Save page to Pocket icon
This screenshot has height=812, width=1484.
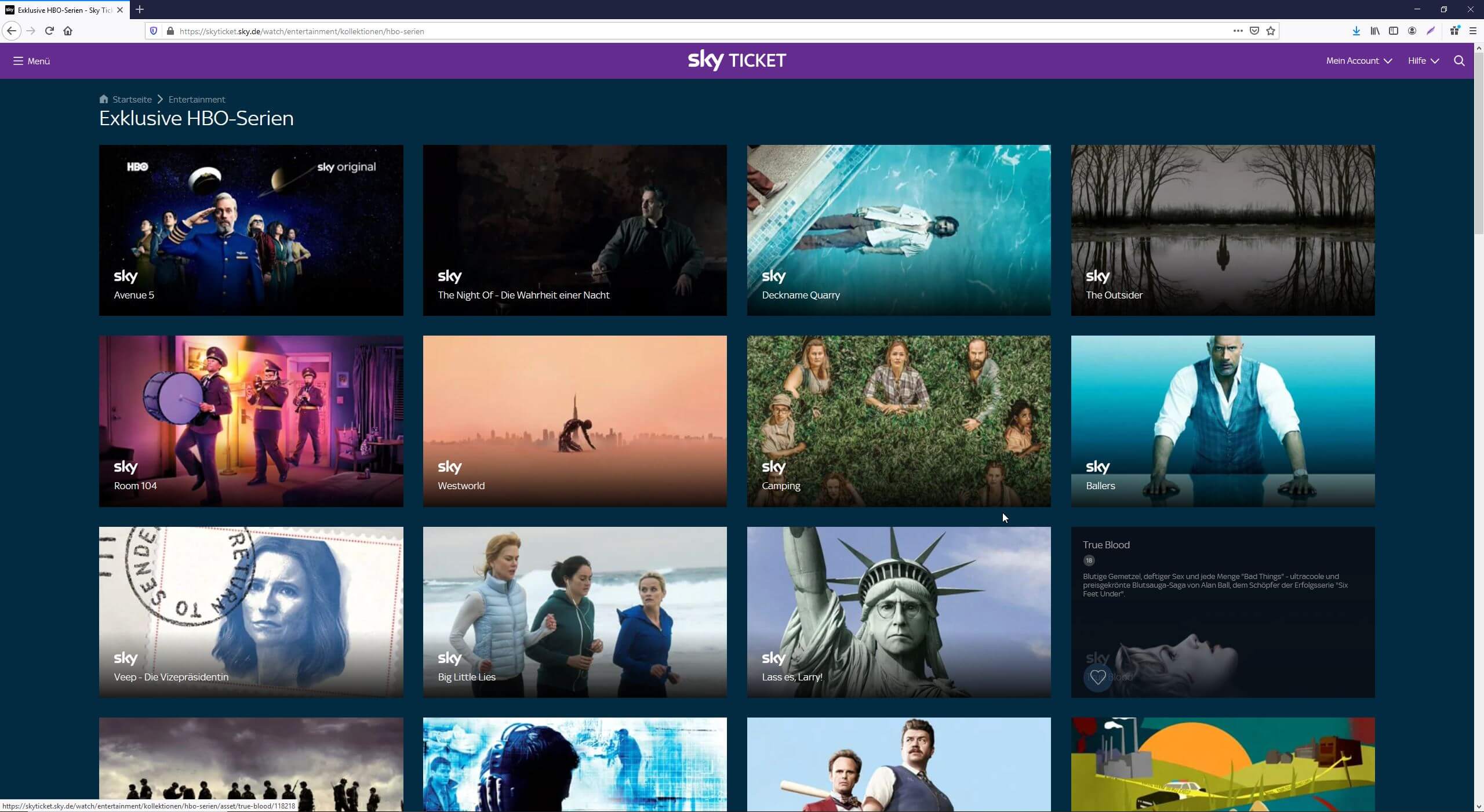[1254, 31]
